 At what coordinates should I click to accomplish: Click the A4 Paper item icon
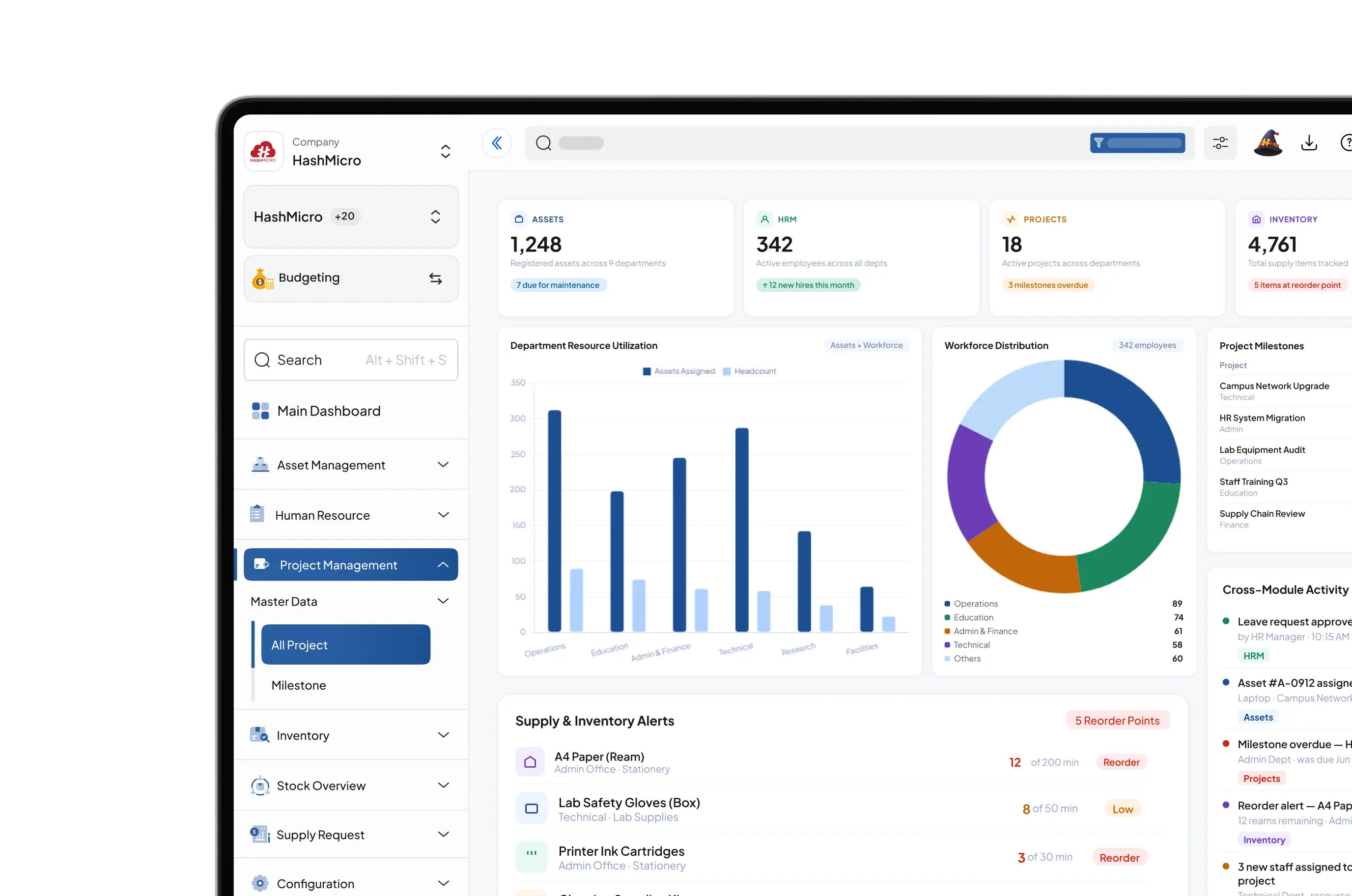point(530,762)
